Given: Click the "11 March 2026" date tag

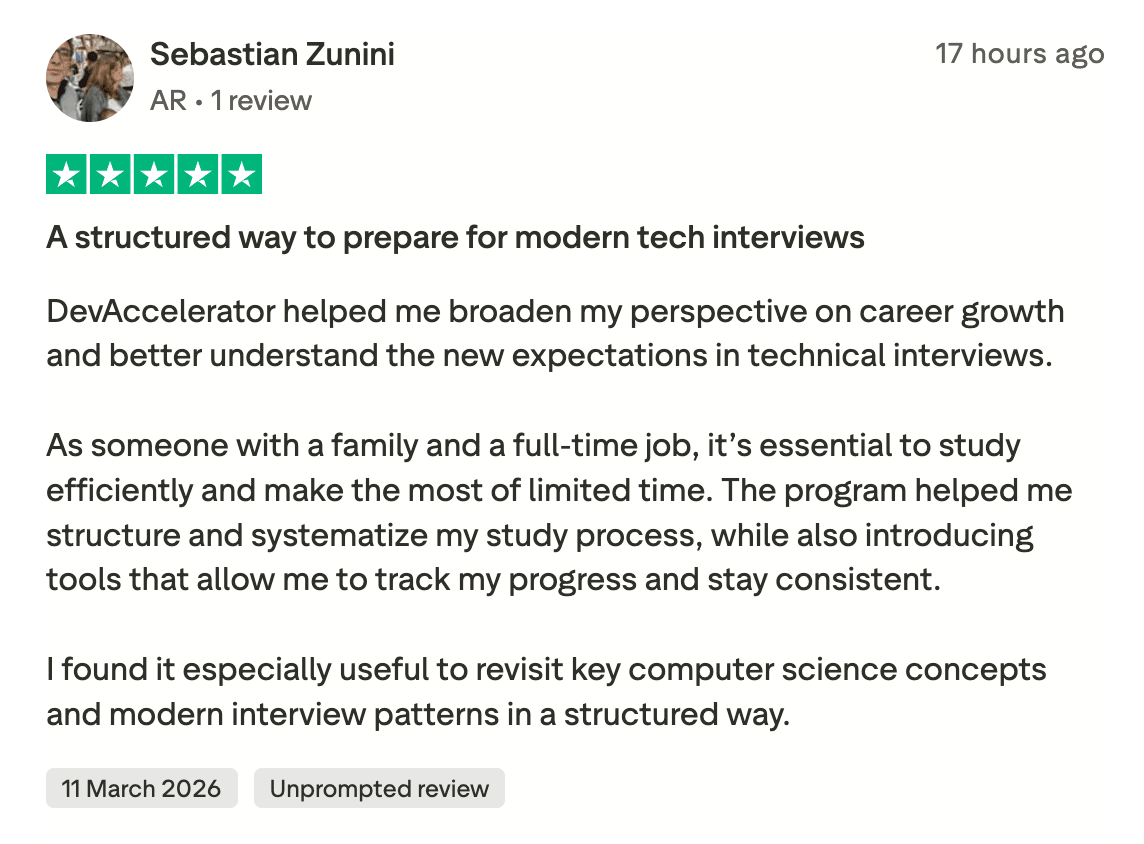Looking at the screenshot, I should click(141, 788).
